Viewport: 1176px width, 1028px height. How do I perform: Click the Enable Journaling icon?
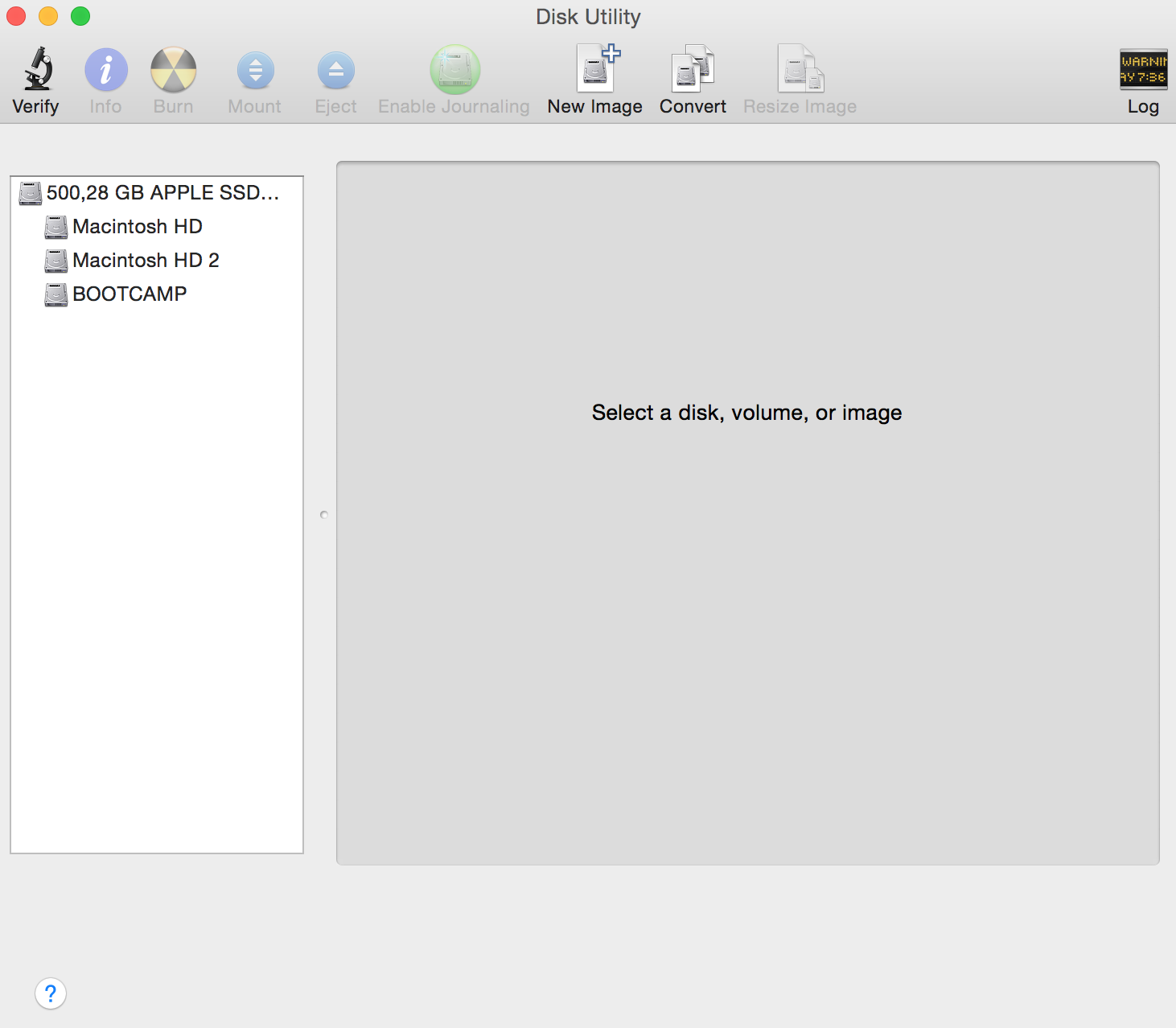(455, 70)
